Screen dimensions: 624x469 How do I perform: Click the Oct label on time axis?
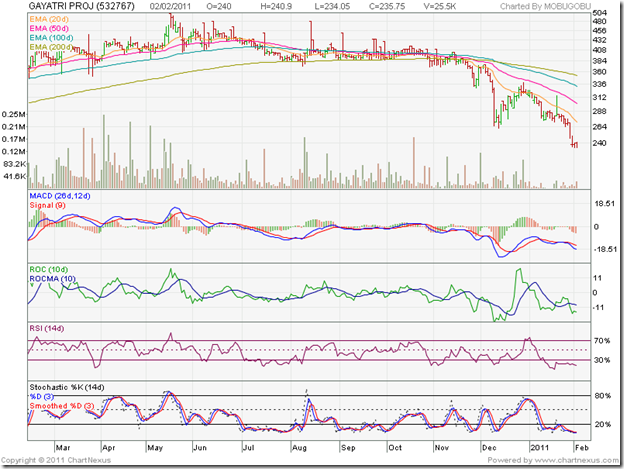[395, 448]
